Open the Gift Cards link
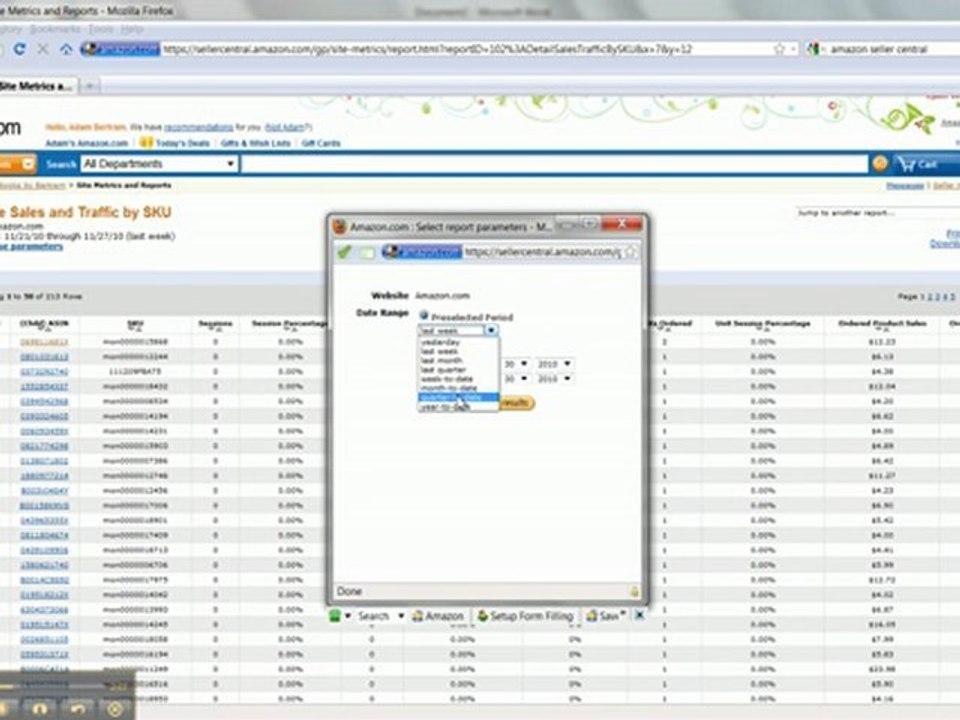Viewport: 960px width, 720px height. pyautogui.click(x=321, y=143)
